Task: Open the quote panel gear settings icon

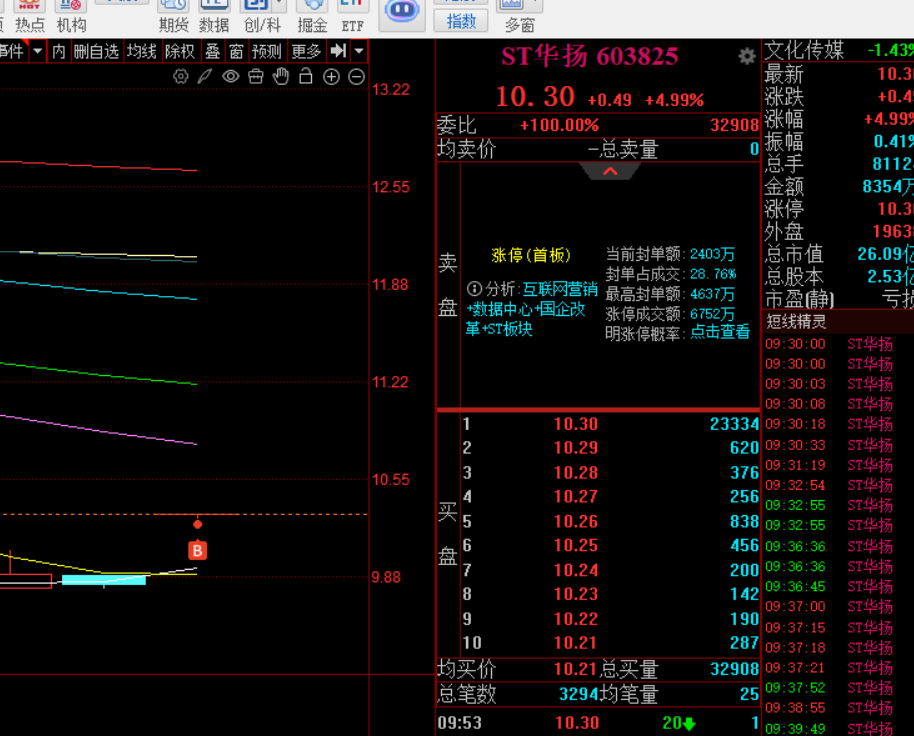Action: click(747, 57)
